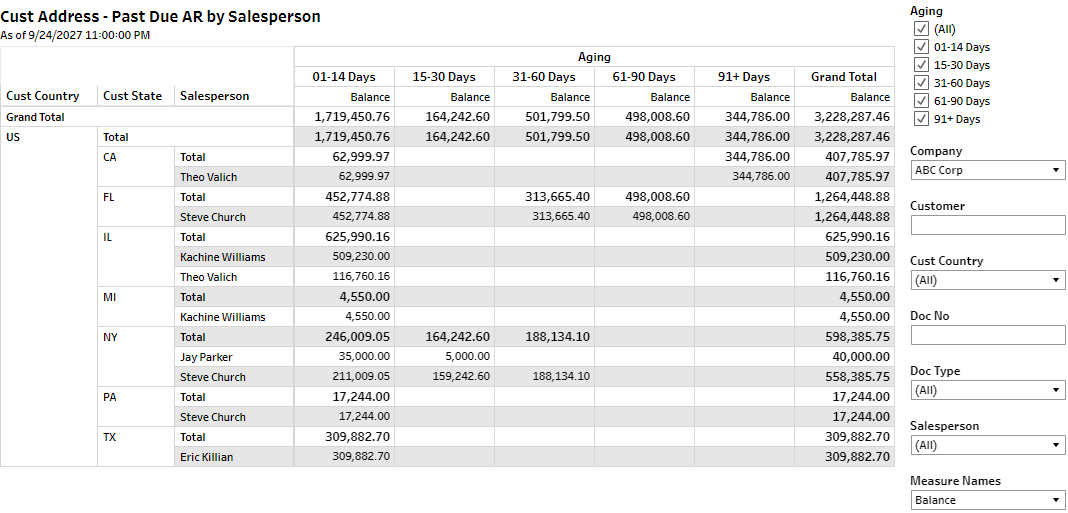Uncheck the (All) aging checkbox
1068x513 pixels.
pyautogui.click(x=921, y=29)
